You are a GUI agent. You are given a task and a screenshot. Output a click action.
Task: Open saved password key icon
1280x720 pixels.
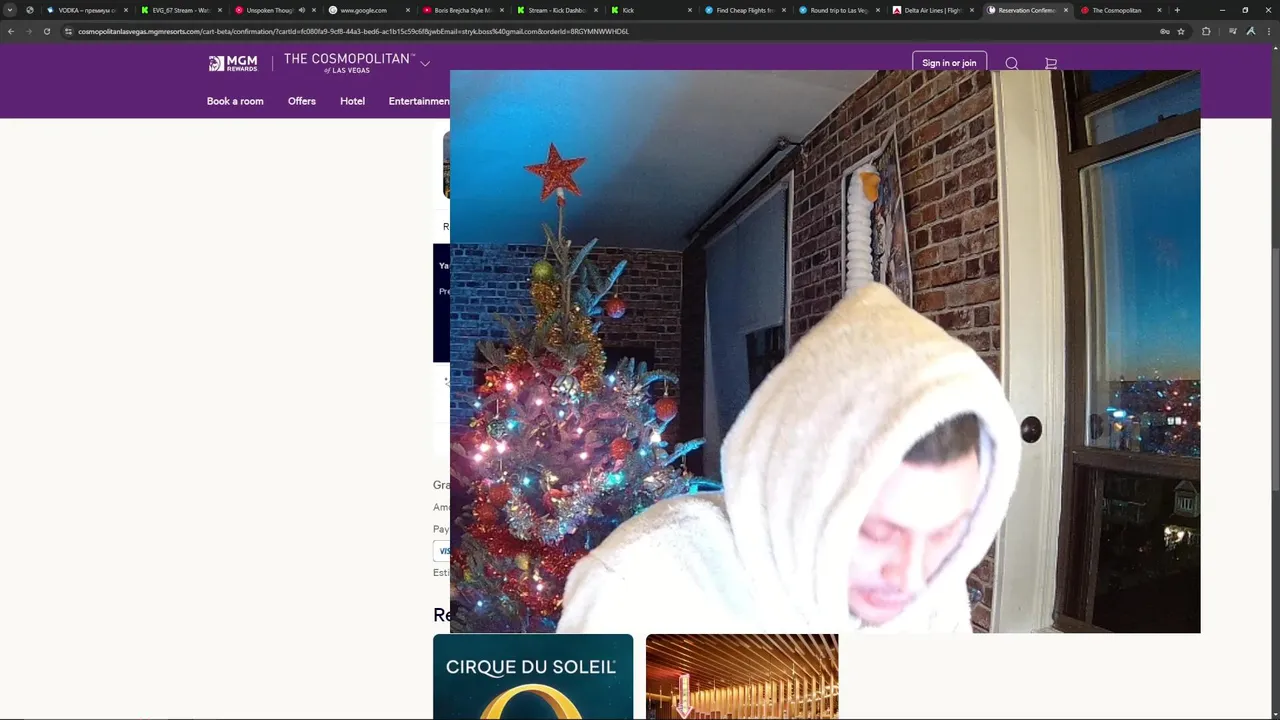click(x=1165, y=31)
